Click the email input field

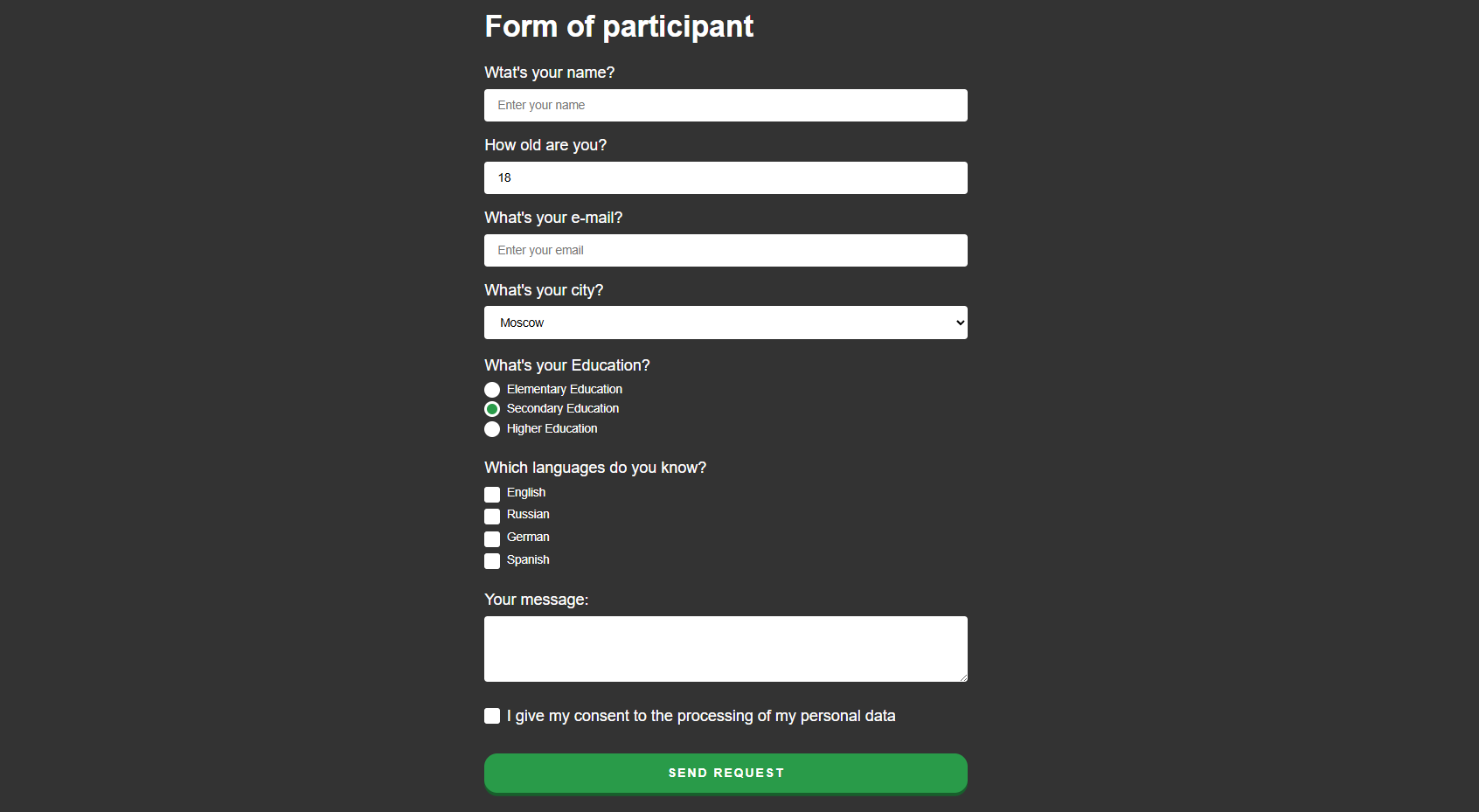click(x=726, y=250)
